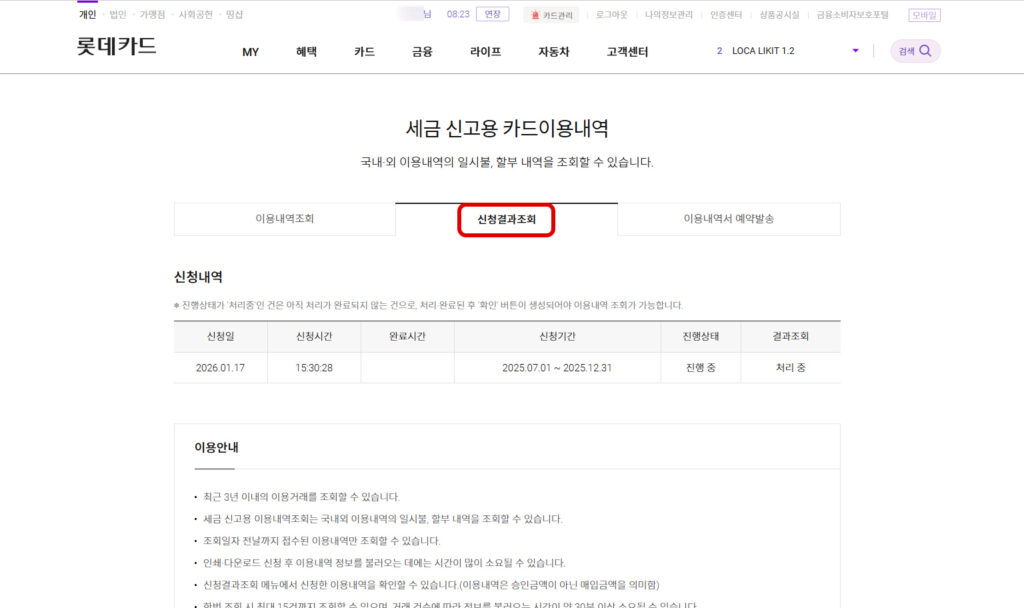Viewport: 1024px width, 608px height.
Task: Switch to the 이용내역서 예약발송 tab
Action: pyautogui.click(x=728, y=218)
